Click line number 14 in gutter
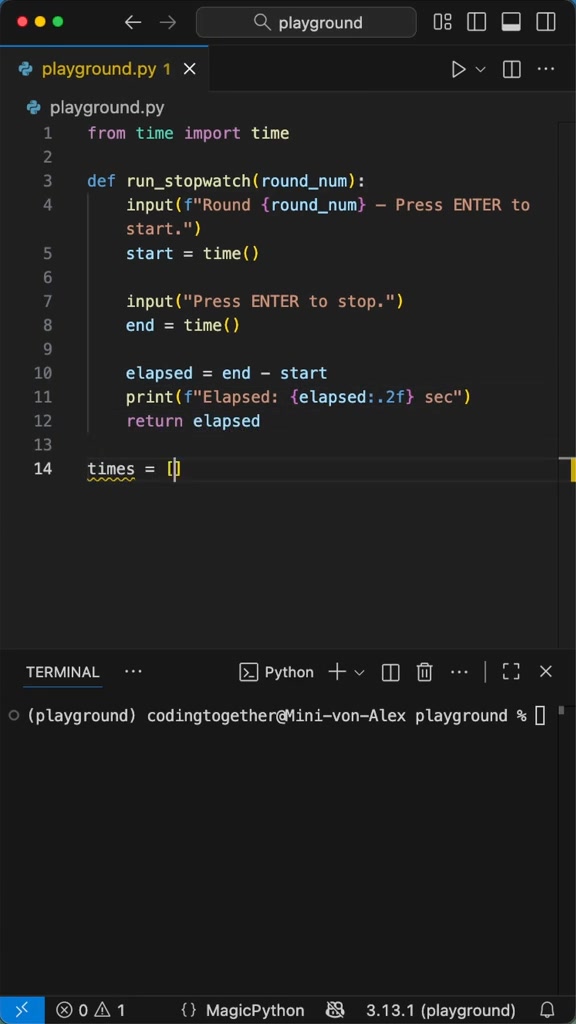 43,469
